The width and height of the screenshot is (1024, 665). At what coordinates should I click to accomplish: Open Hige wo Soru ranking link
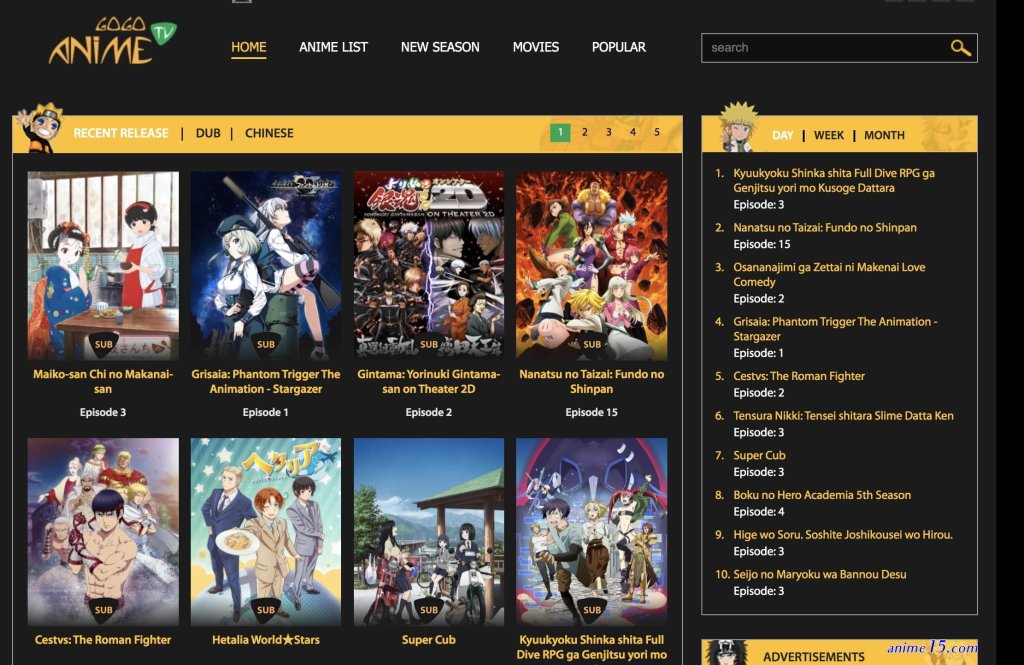pos(842,534)
